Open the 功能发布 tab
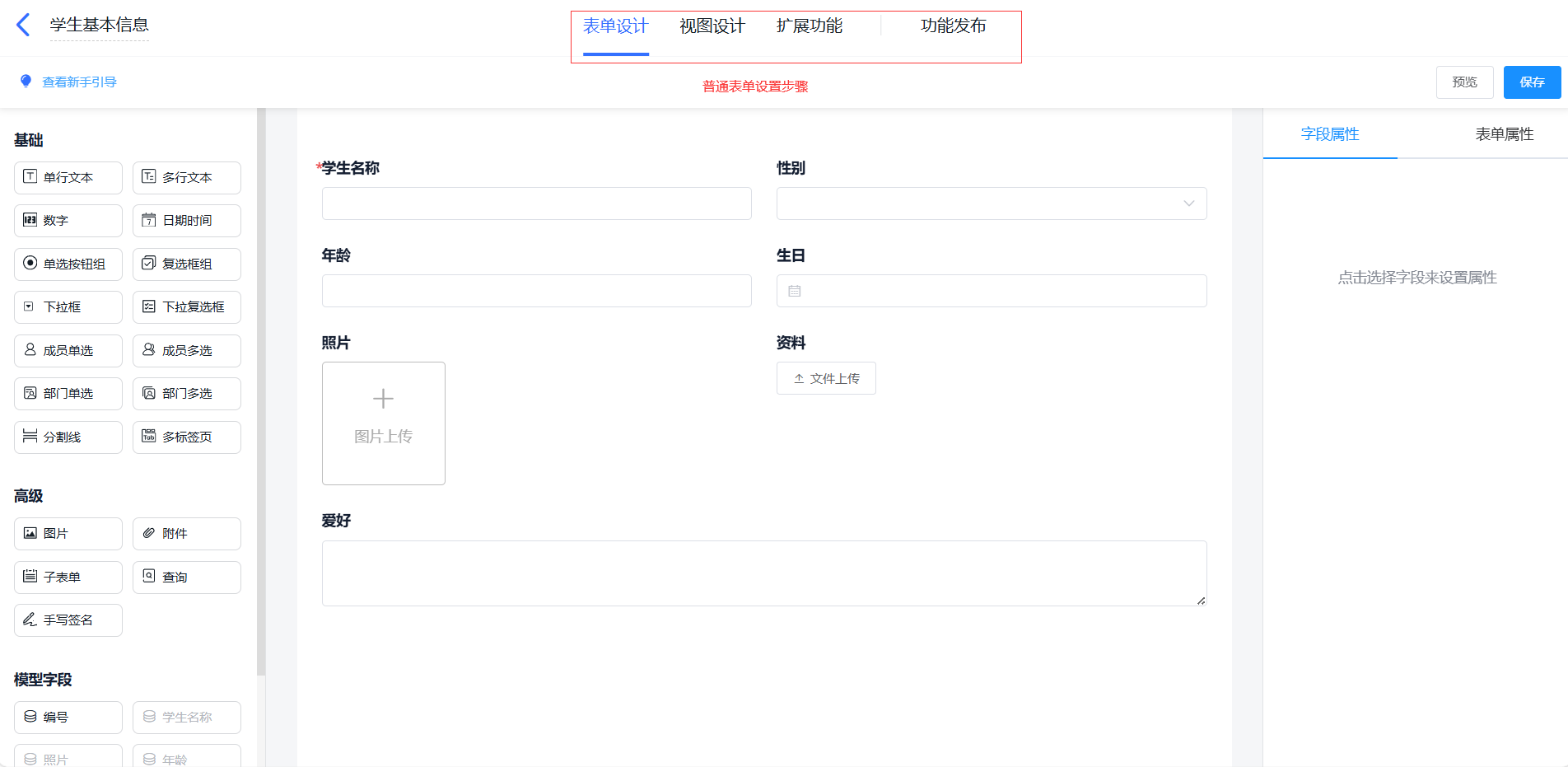This screenshot has width=1568, height=767. click(x=954, y=26)
